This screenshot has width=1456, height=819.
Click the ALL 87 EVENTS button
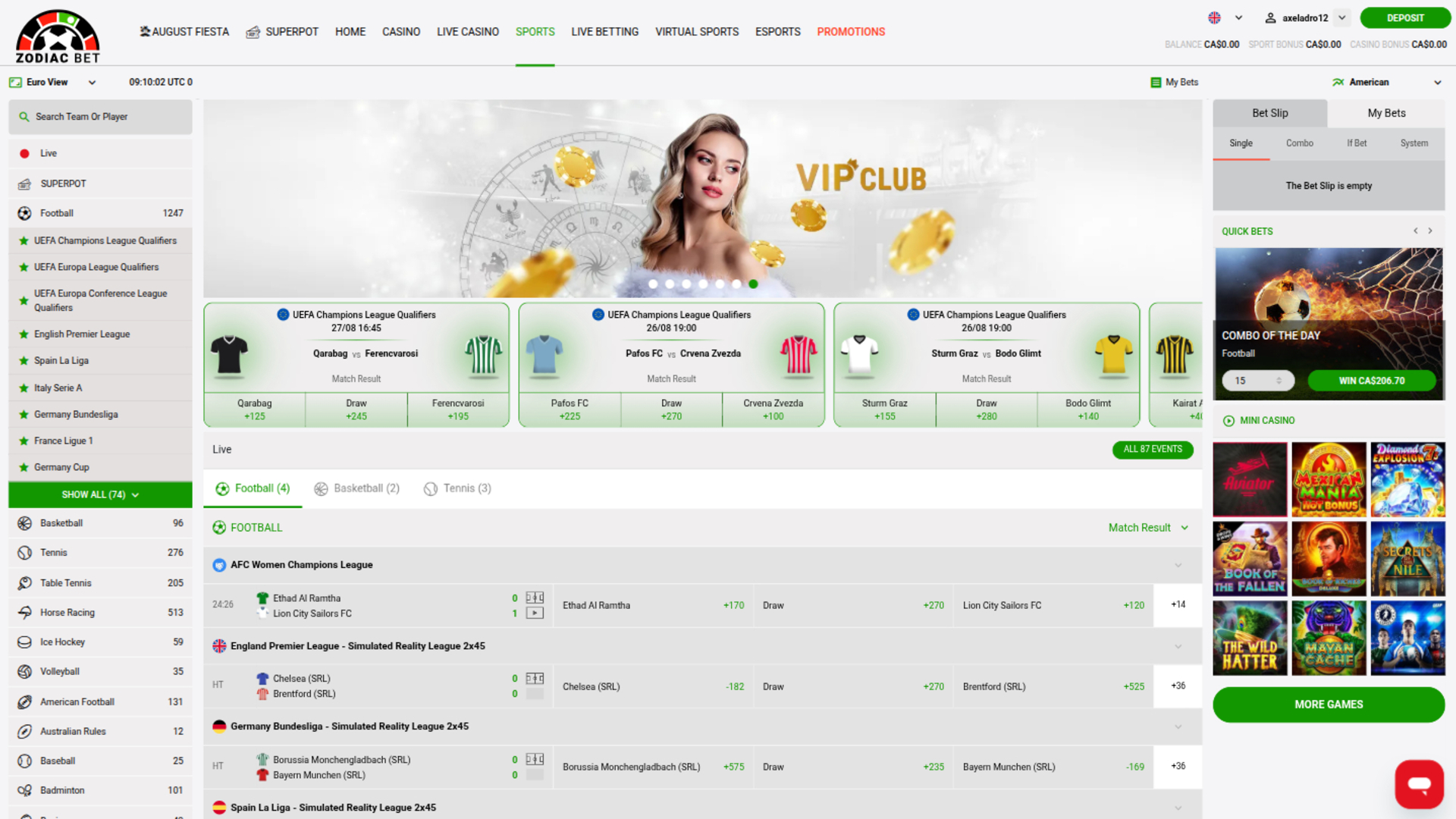click(x=1153, y=449)
